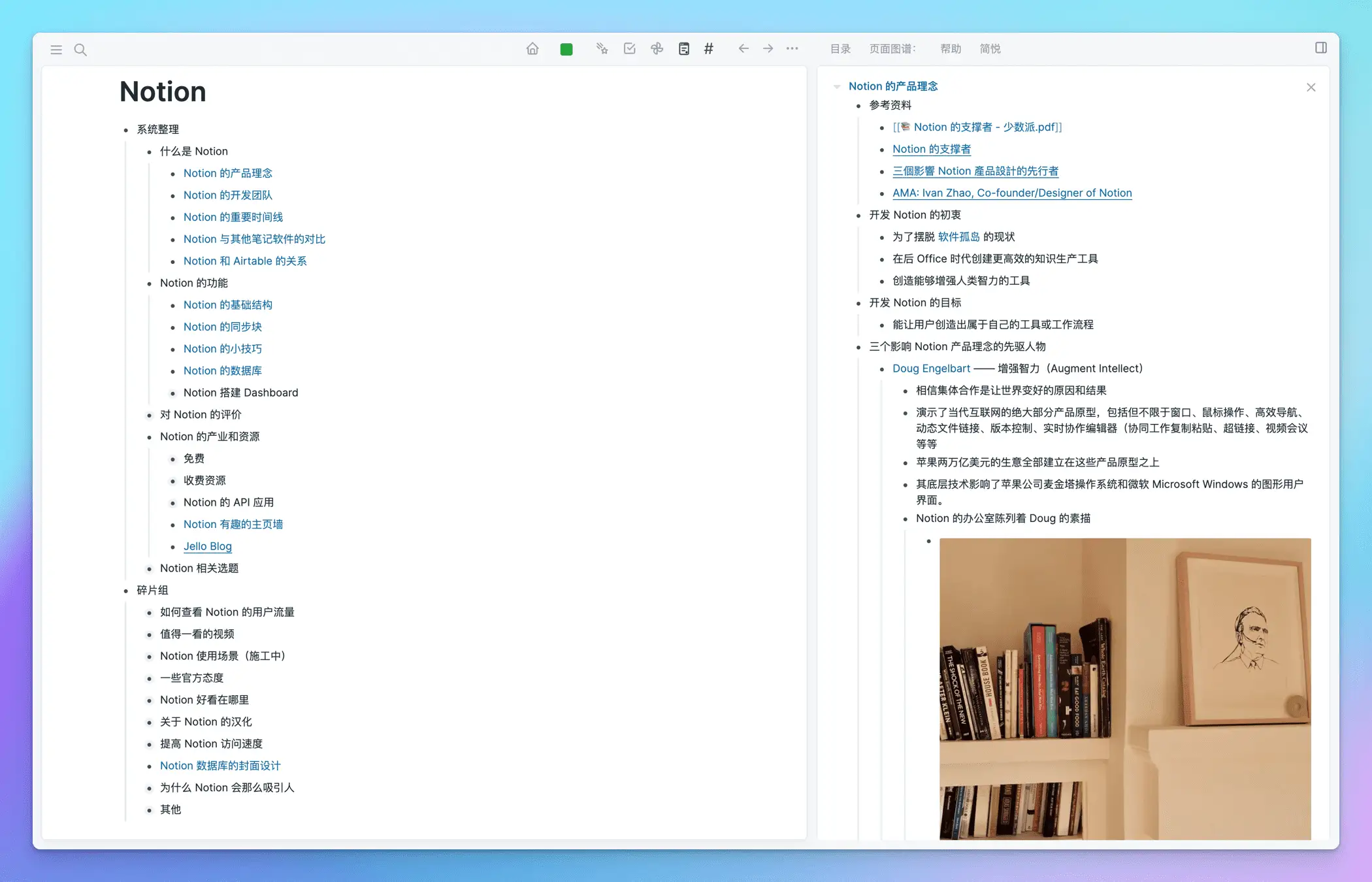Open the left sidebar hamburger menu
The image size is (1372, 882).
[x=56, y=50]
